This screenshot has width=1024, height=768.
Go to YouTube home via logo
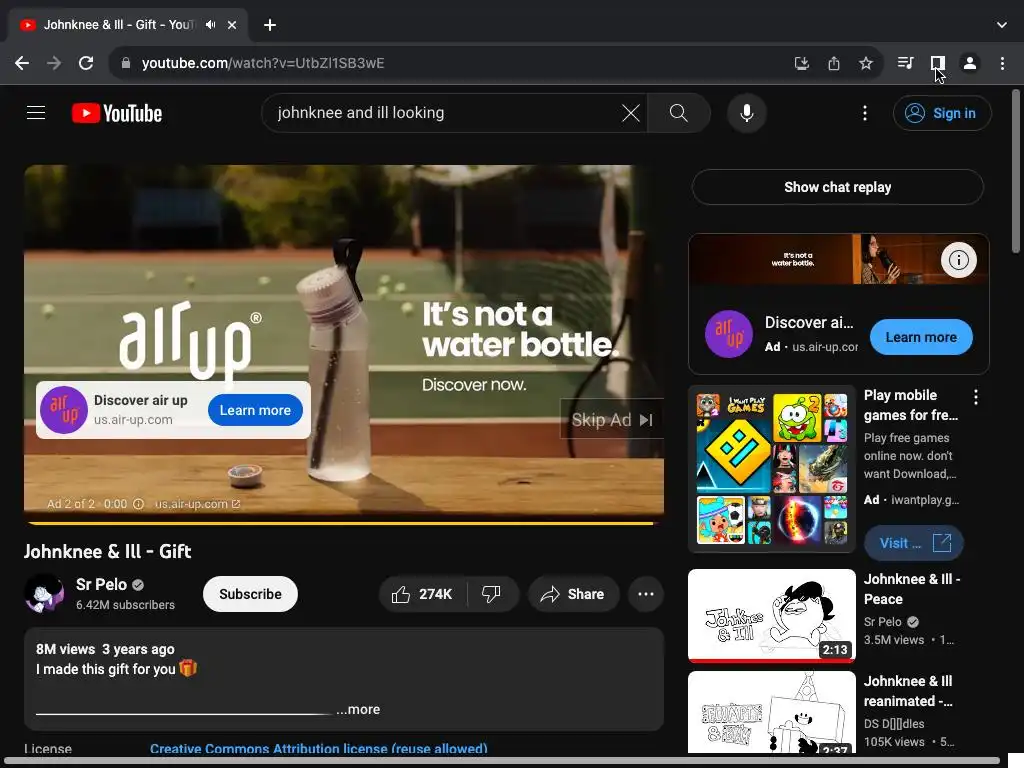(x=117, y=113)
